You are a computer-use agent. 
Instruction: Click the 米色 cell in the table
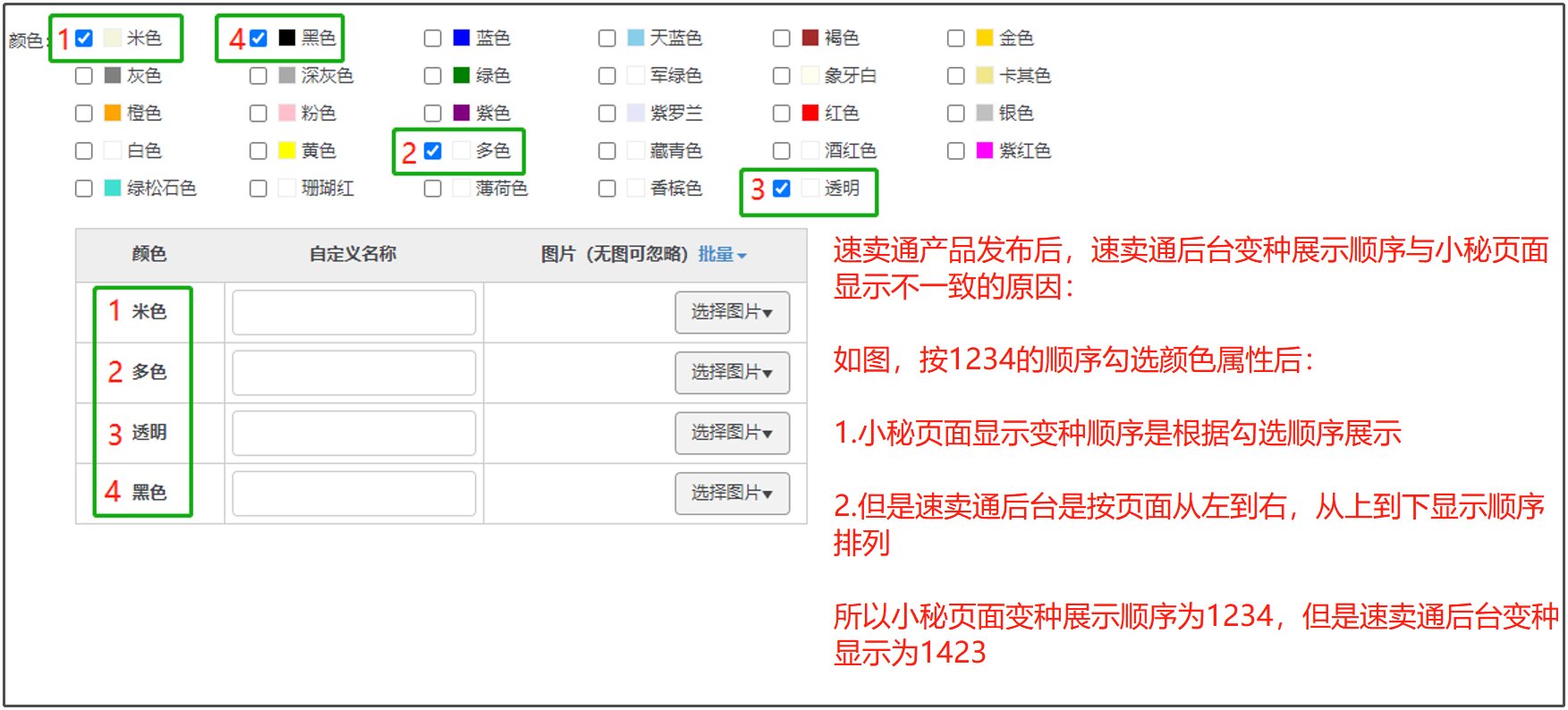(149, 312)
